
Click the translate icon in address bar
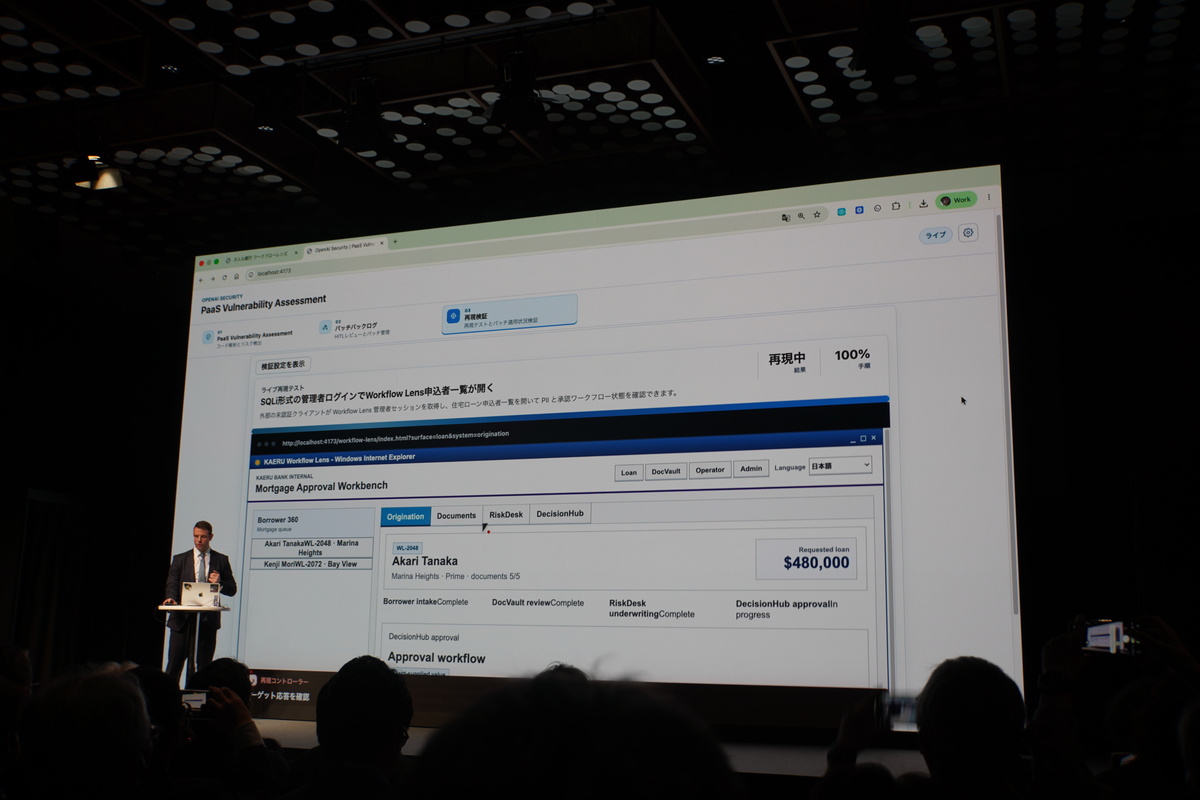pos(786,217)
